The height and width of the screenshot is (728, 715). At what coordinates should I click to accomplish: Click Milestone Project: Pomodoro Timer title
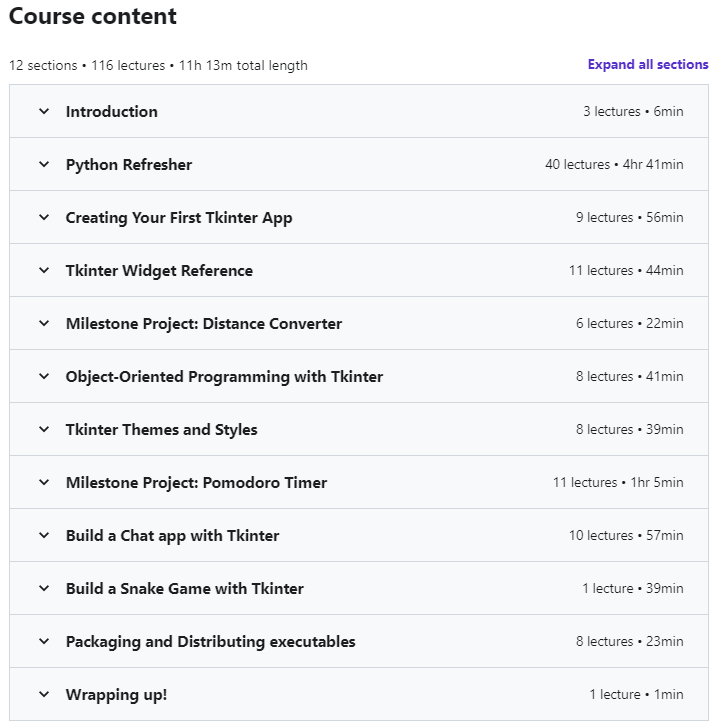click(196, 483)
